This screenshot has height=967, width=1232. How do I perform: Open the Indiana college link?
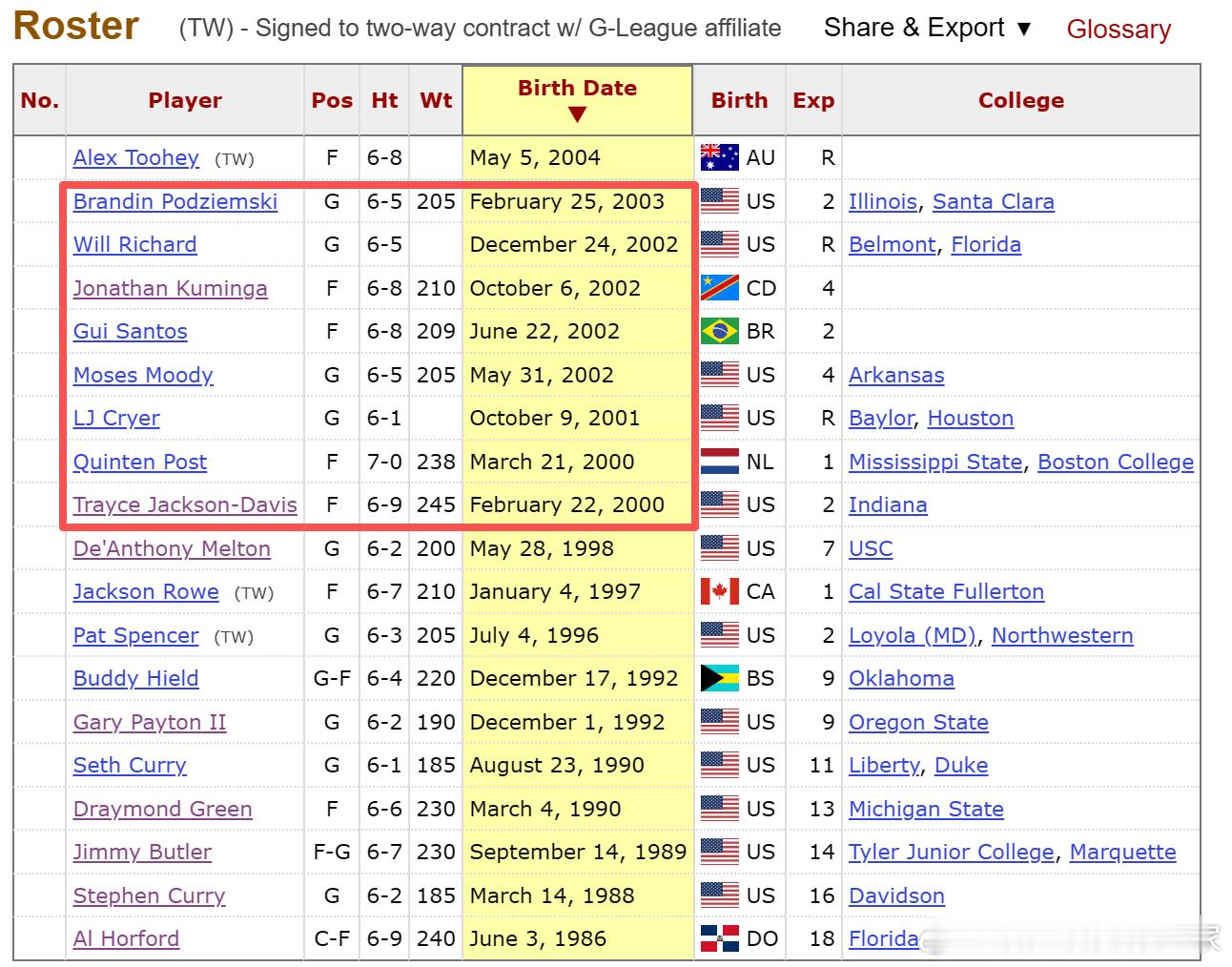pos(888,505)
